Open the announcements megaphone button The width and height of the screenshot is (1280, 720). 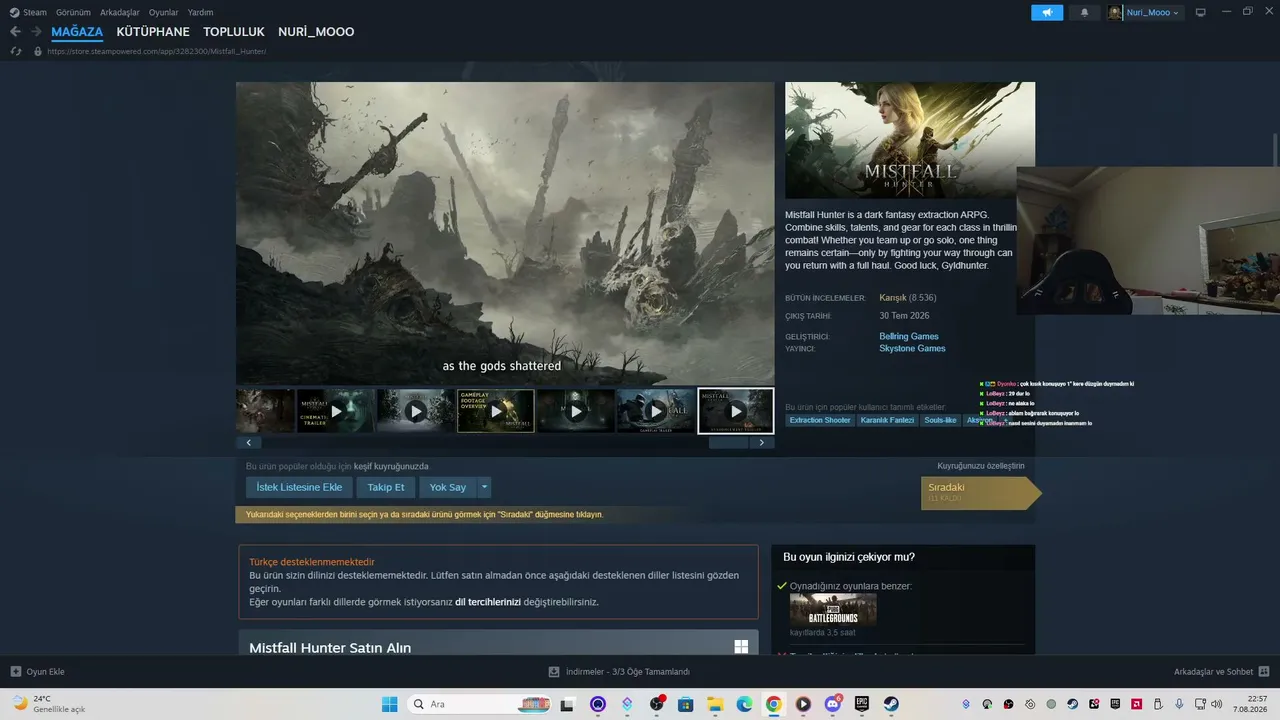[x=1047, y=12]
